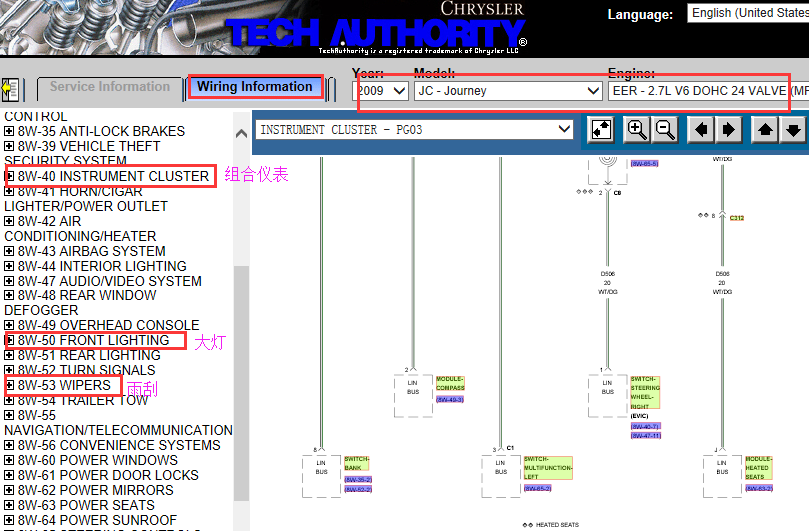Open the INSTRUMENT CLUSTER - PG03 page dropdown
This screenshot has height=531, width=809.
pos(414,130)
